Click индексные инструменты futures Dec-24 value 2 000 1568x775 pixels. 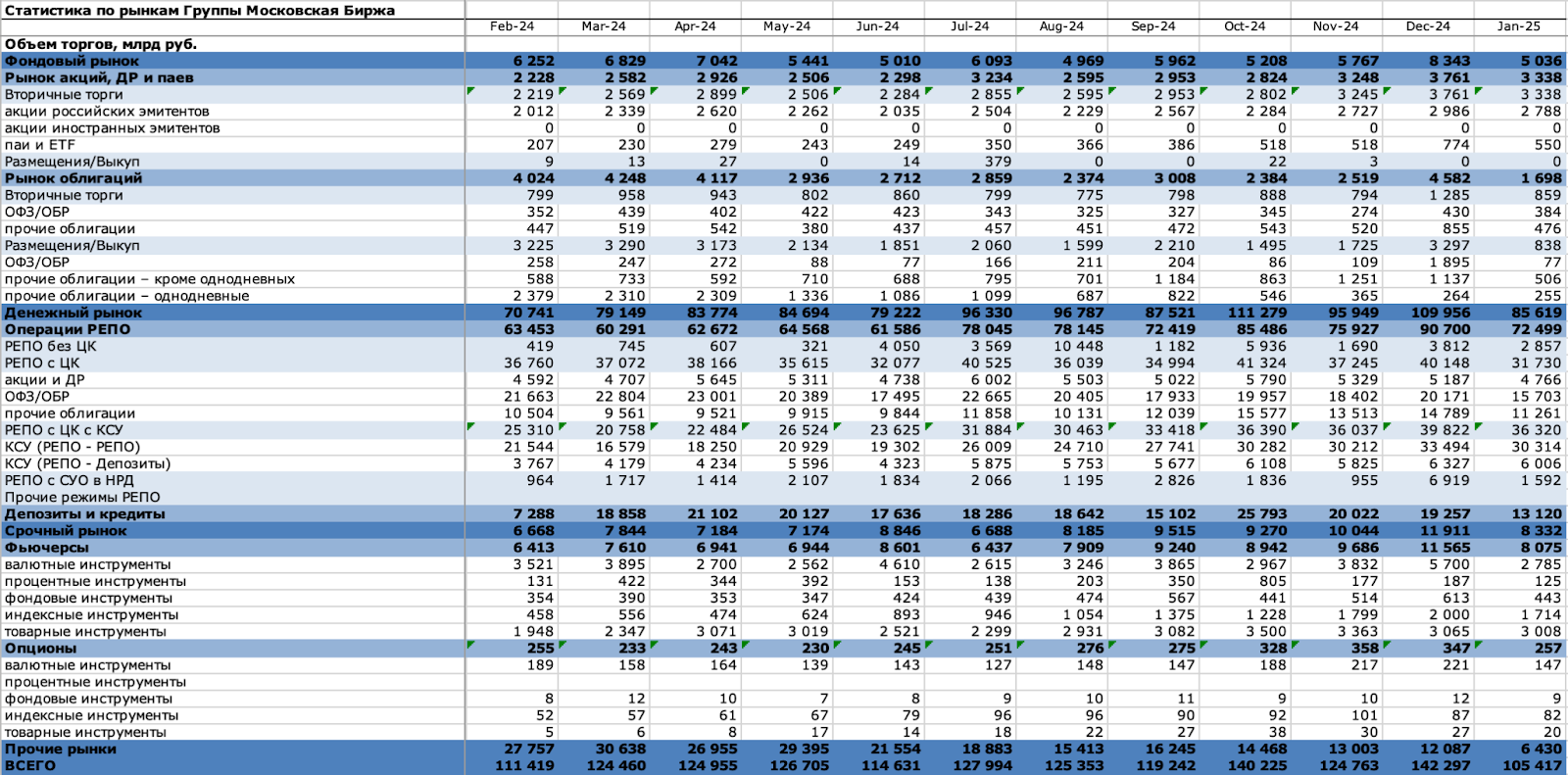point(1449,615)
